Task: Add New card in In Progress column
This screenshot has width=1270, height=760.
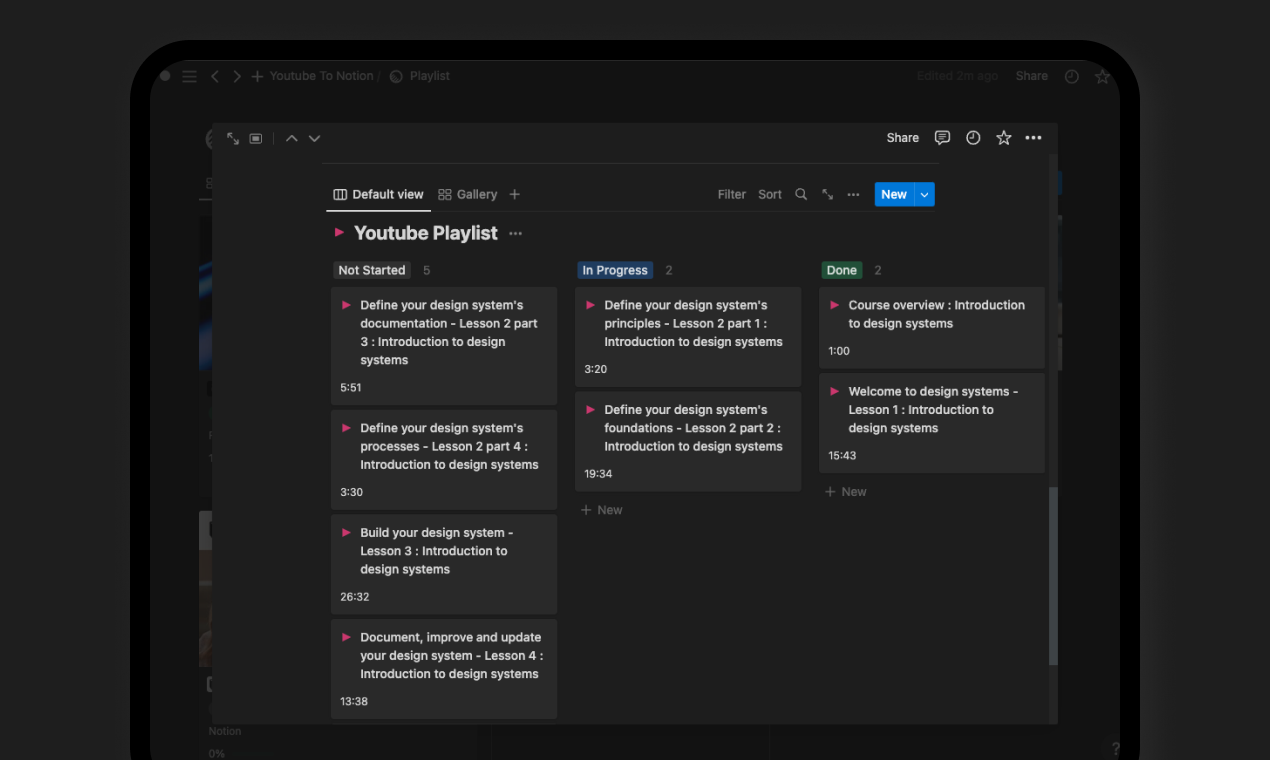Action: (x=602, y=510)
